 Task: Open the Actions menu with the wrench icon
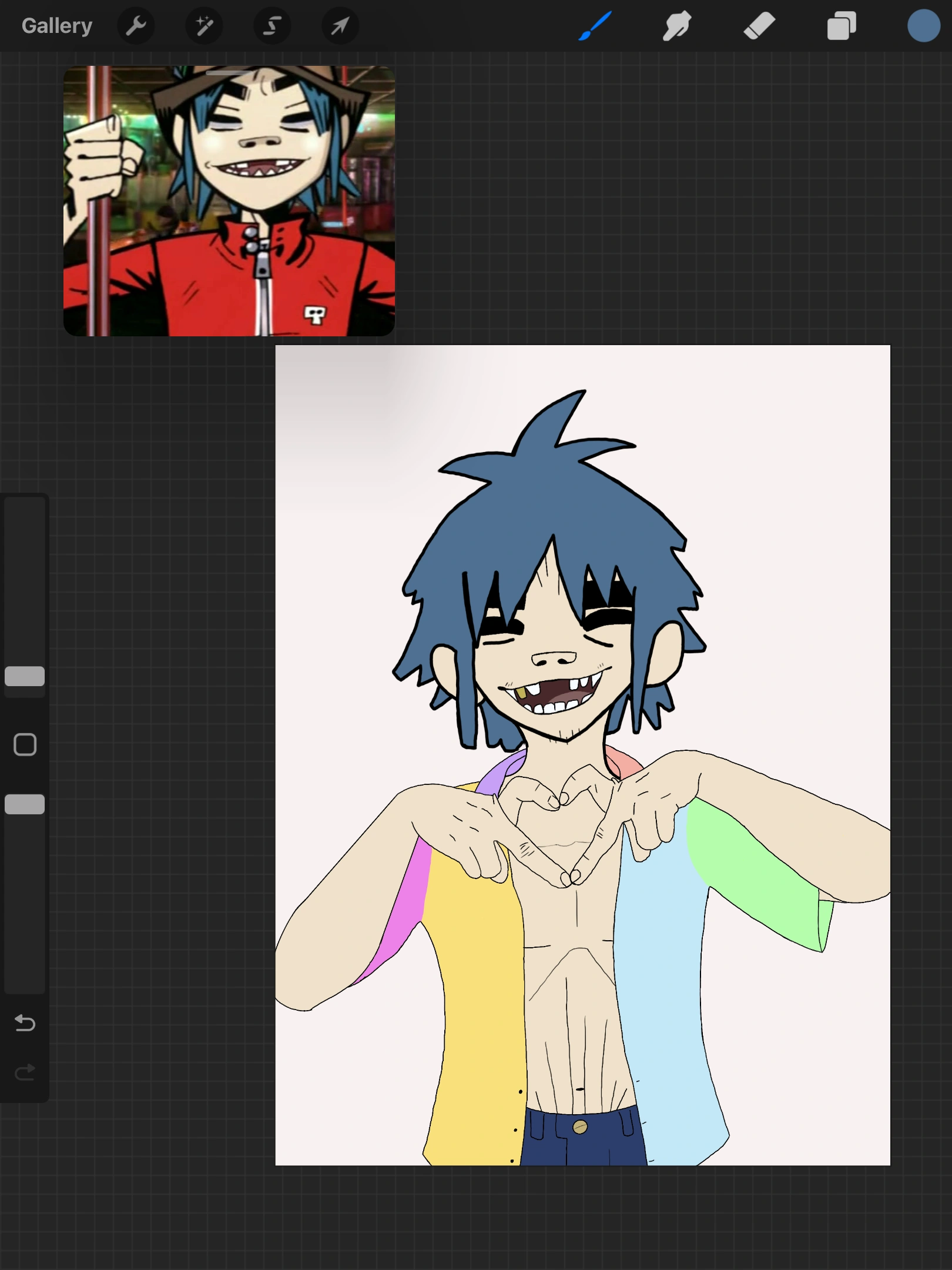coord(136,25)
